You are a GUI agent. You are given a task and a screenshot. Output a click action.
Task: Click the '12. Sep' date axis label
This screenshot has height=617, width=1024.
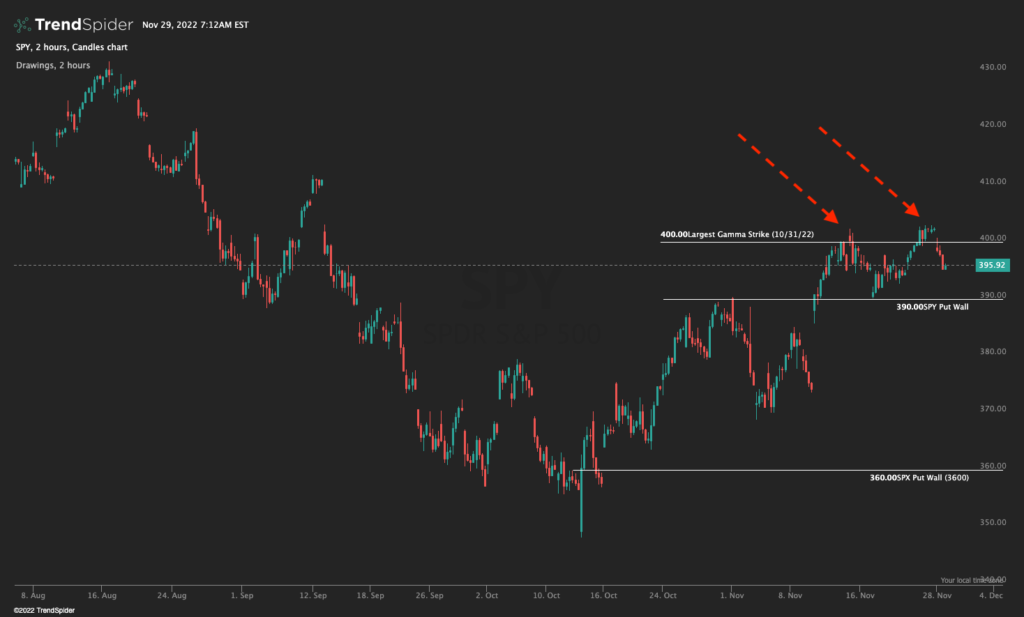pos(312,594)
